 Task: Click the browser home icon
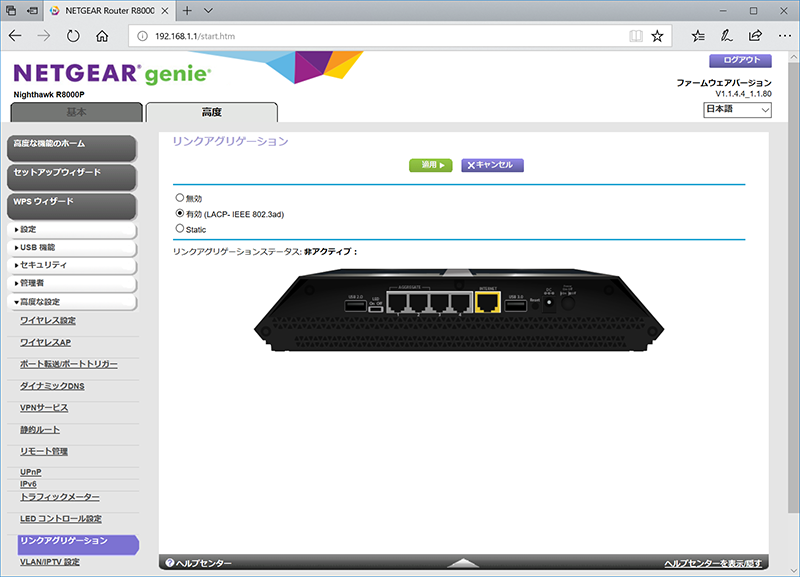101,36
